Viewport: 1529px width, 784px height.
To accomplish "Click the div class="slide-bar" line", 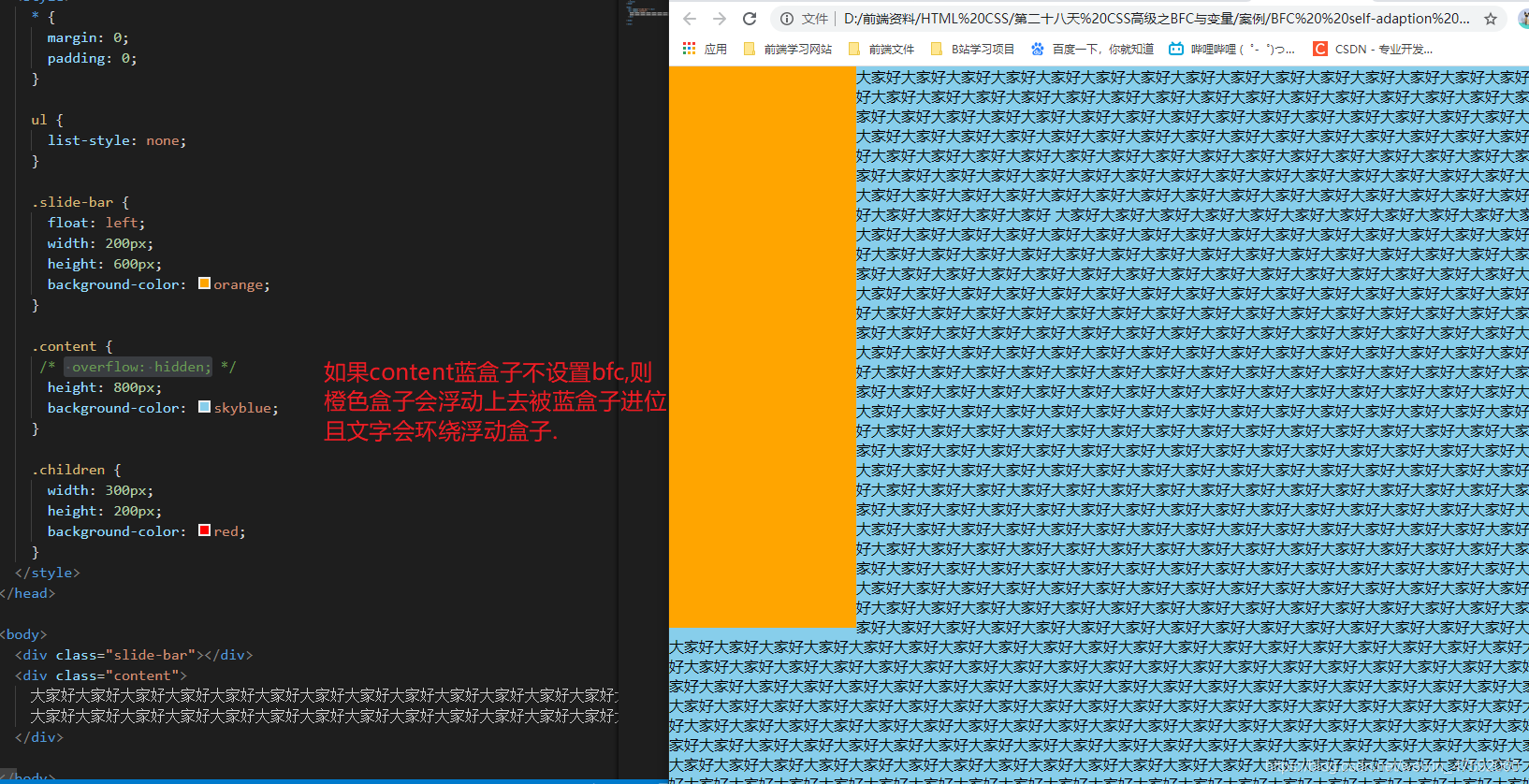I will (x=134, y=655).
